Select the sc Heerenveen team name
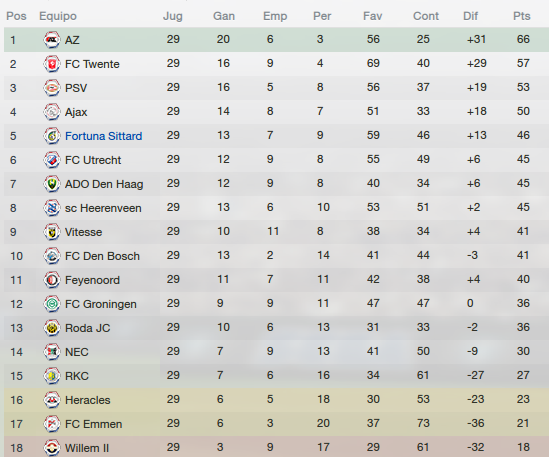549x457 pixels. 103,208
